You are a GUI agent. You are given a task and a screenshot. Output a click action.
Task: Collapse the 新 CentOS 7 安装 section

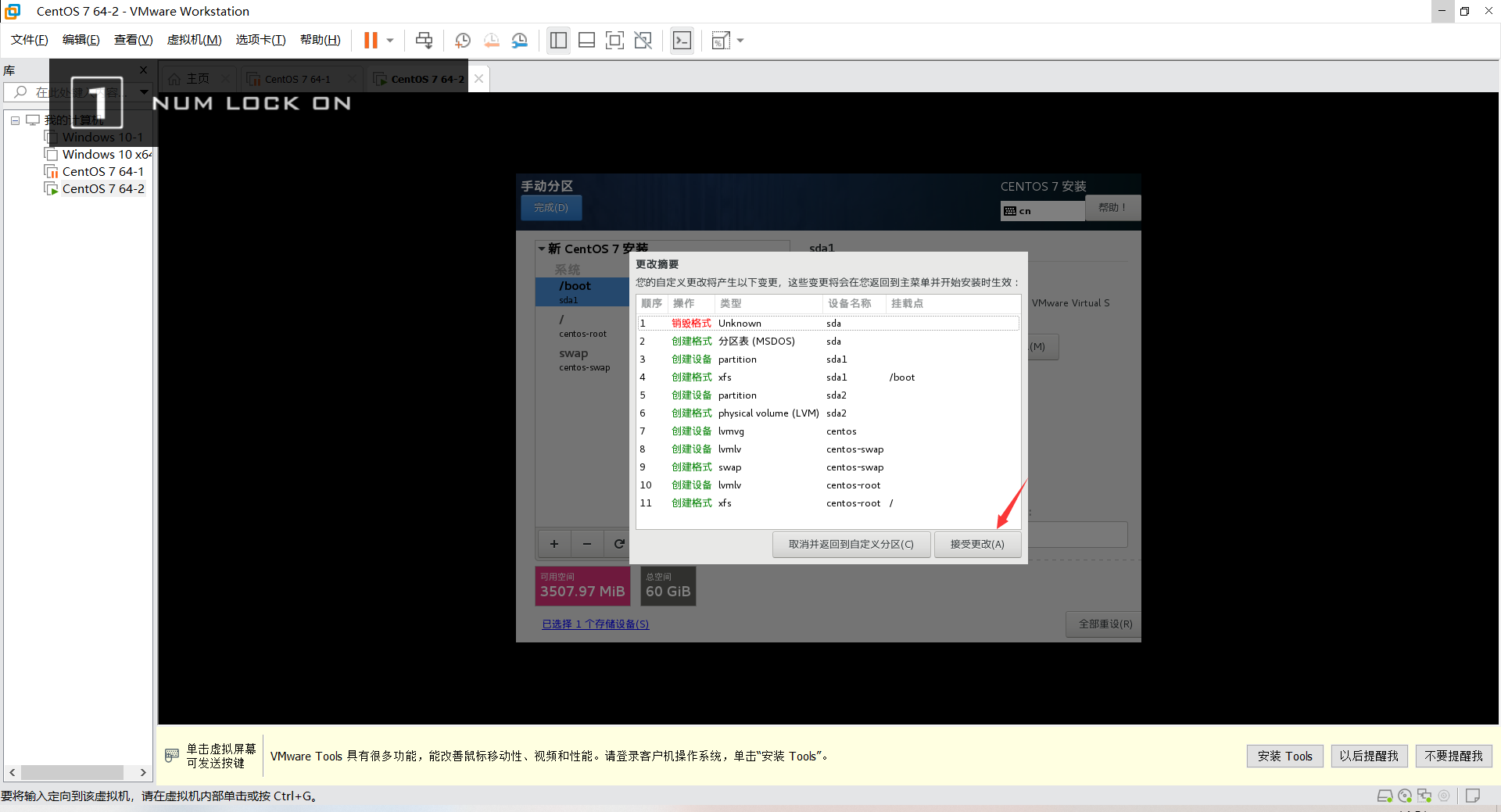(x=541, y=249)
